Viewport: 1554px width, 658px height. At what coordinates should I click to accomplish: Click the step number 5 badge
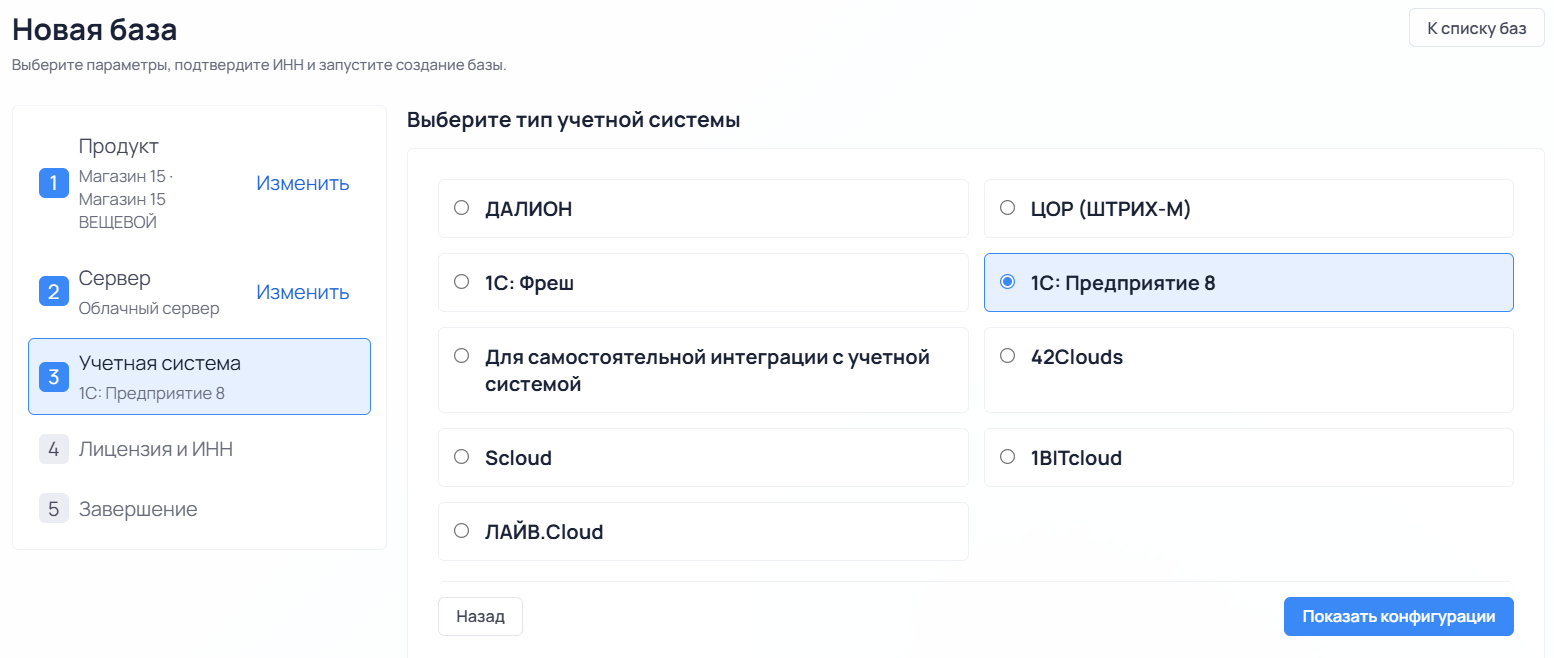pyautogui.click(x=54, y=509)
